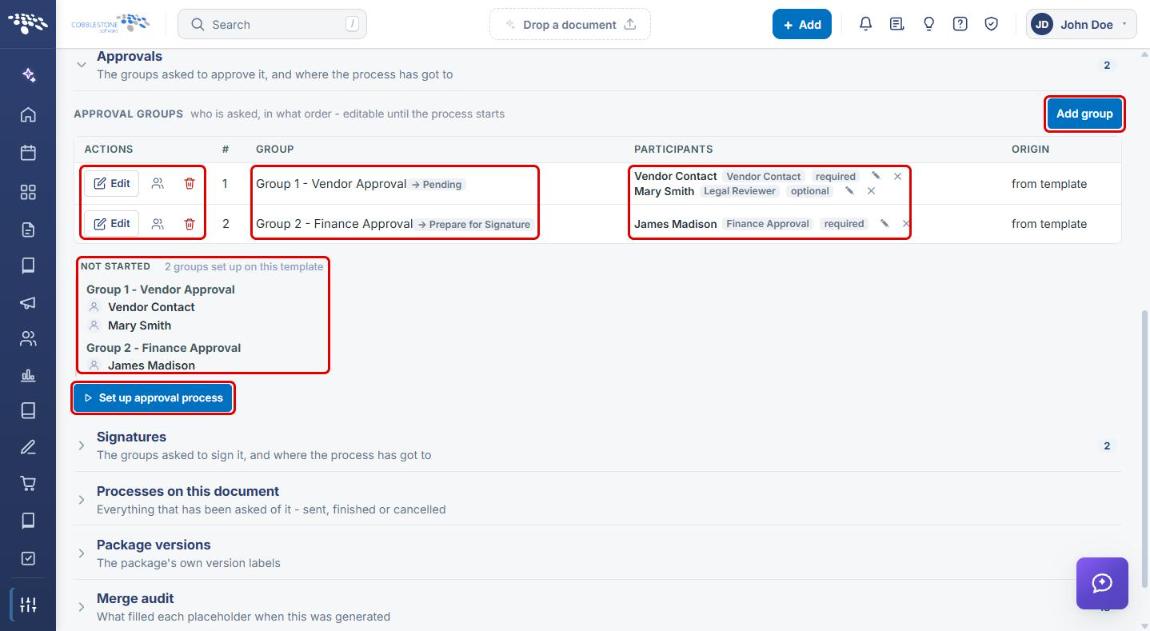The height and width of the screenshot is (631, 1150).
Task: Edit the Mary Smith participant pencil icon
Action: click(x=849, y=191)
